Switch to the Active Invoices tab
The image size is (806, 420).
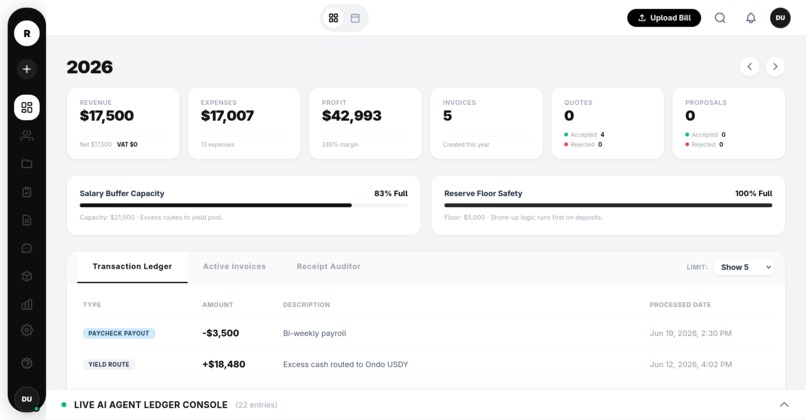234,266
